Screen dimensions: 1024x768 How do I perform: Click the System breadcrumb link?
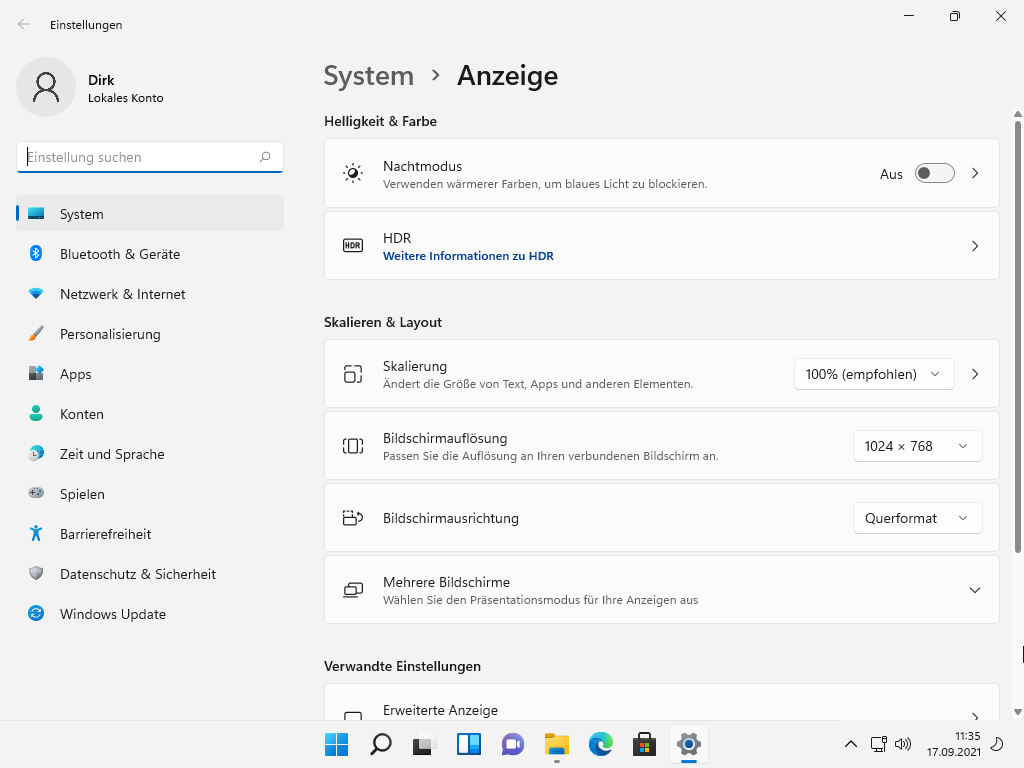click(x=369, y=76)
